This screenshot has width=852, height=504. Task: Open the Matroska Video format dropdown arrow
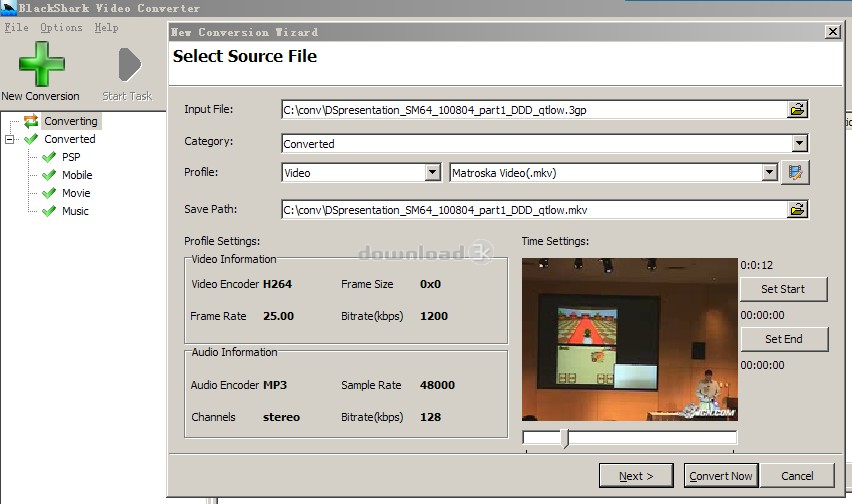click(769, 173)
